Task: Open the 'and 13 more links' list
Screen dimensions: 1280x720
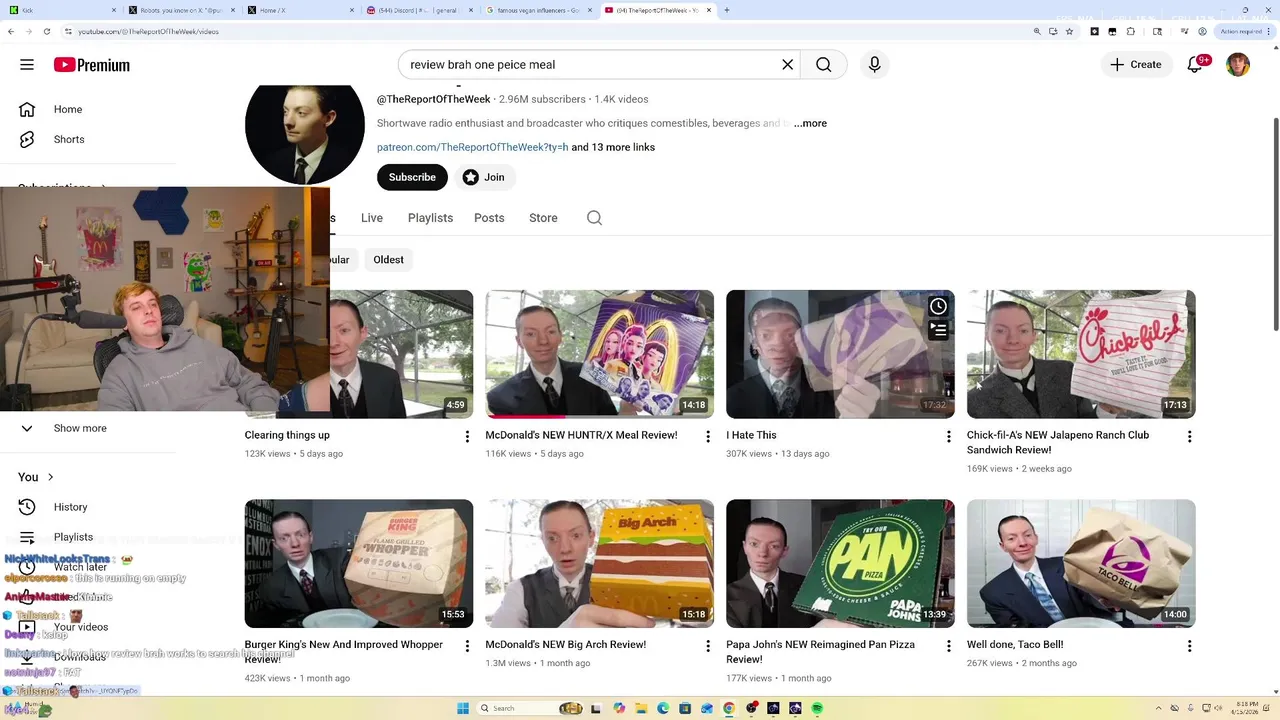Action: tap(613, 147)
